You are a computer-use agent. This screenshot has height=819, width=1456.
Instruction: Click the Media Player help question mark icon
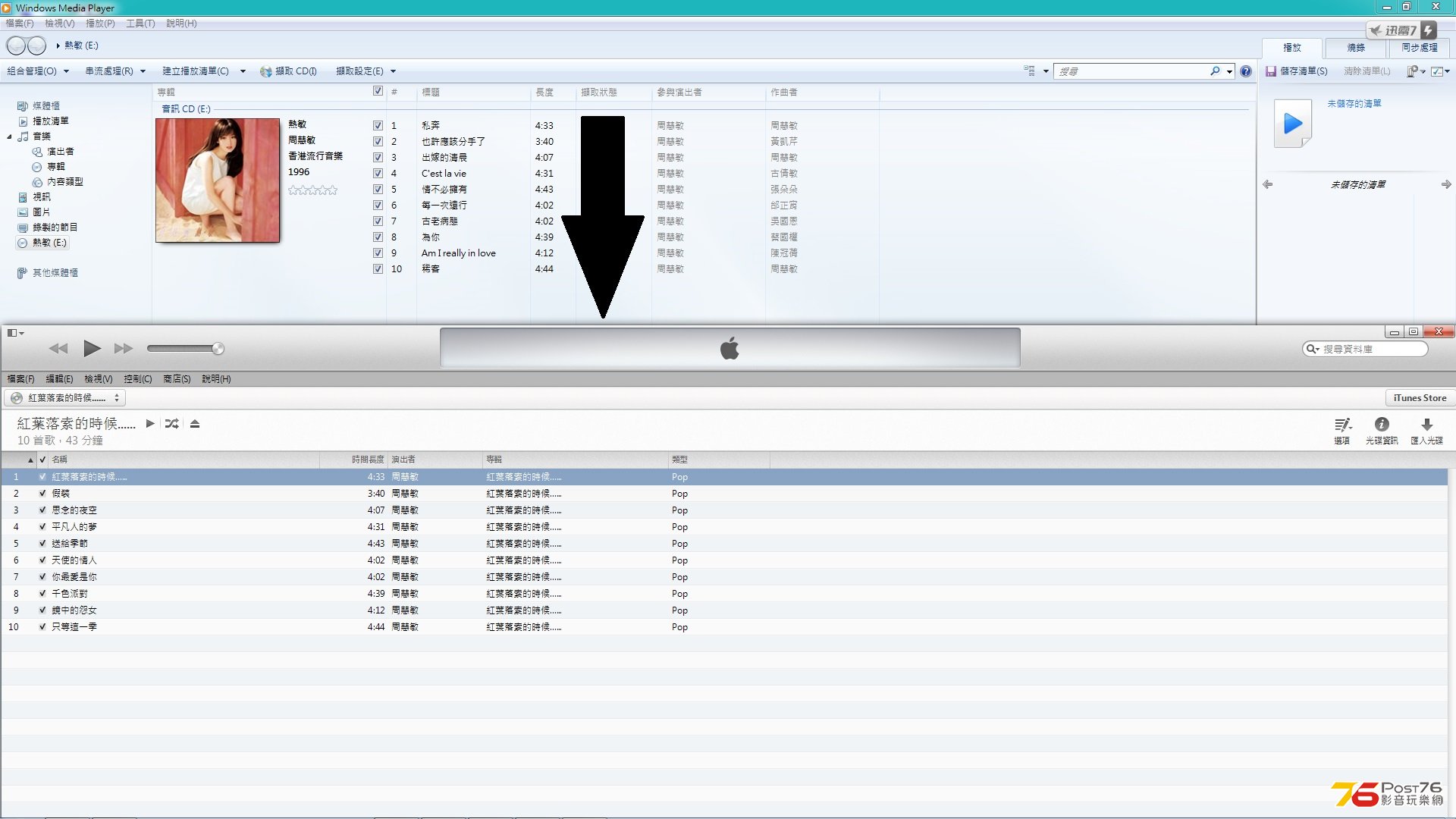[x=1246, y=71]
